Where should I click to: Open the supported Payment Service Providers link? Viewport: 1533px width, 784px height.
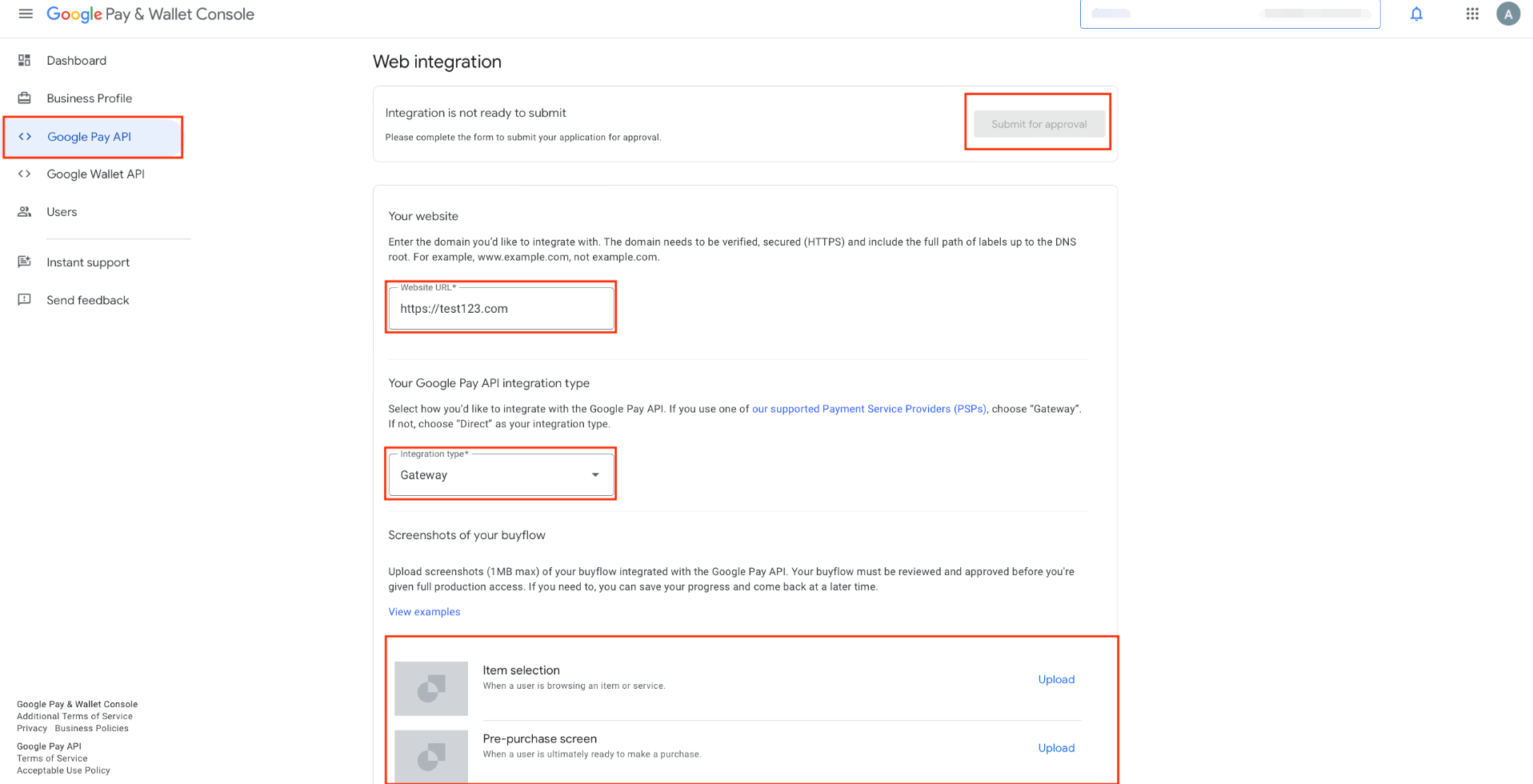tap(869, 409)
